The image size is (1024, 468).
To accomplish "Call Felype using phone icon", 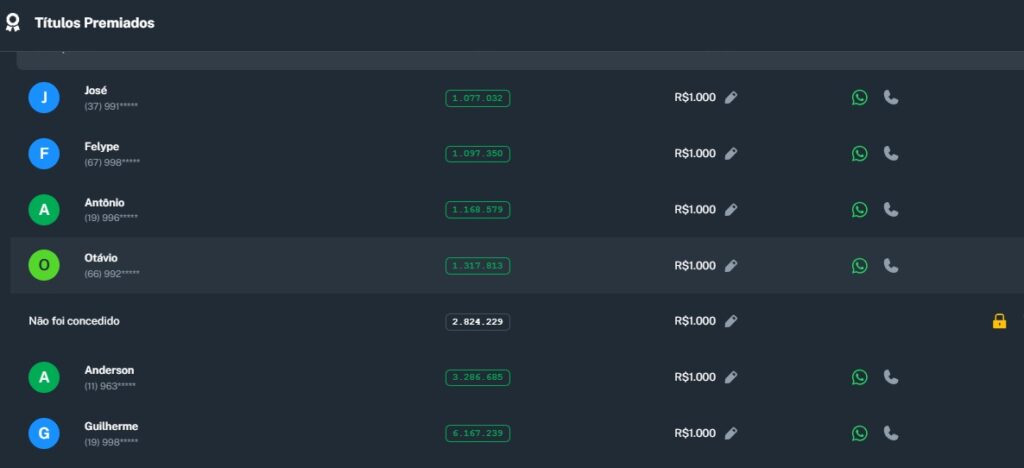I will (x=891, y=154).
